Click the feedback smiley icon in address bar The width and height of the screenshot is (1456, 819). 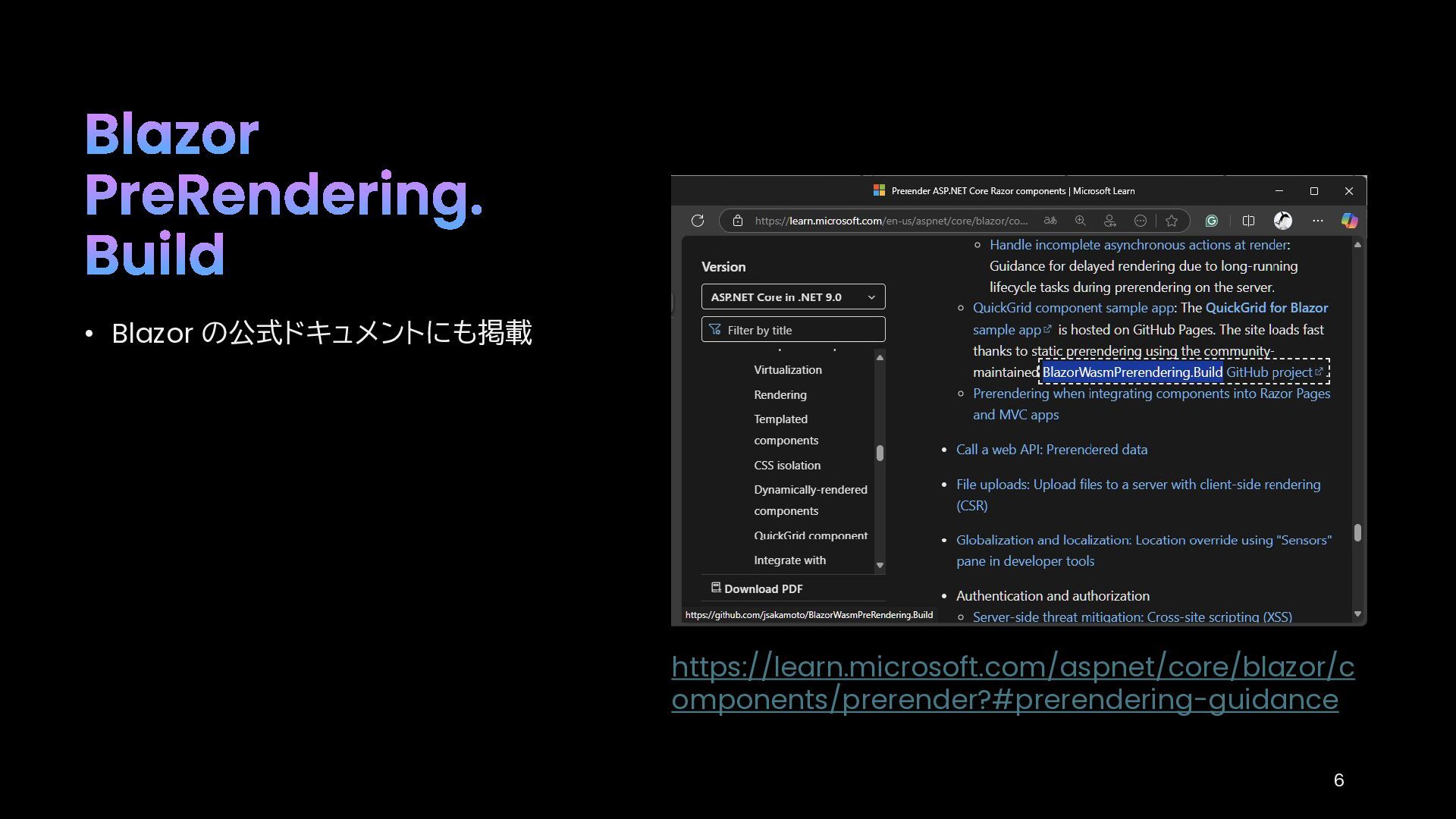coord(1140,221)
